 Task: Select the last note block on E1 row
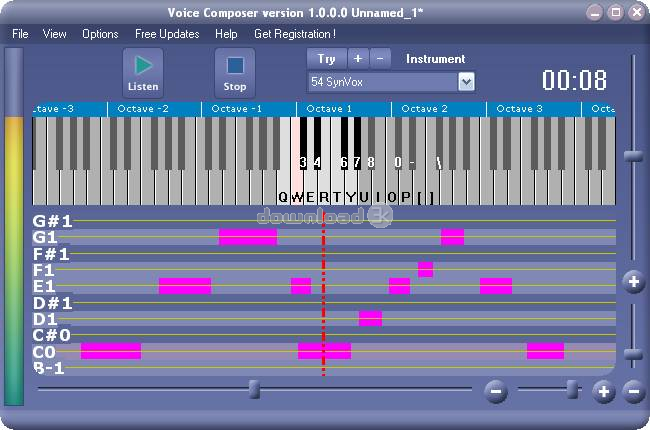pyautogui.click(x=496, y=286)
